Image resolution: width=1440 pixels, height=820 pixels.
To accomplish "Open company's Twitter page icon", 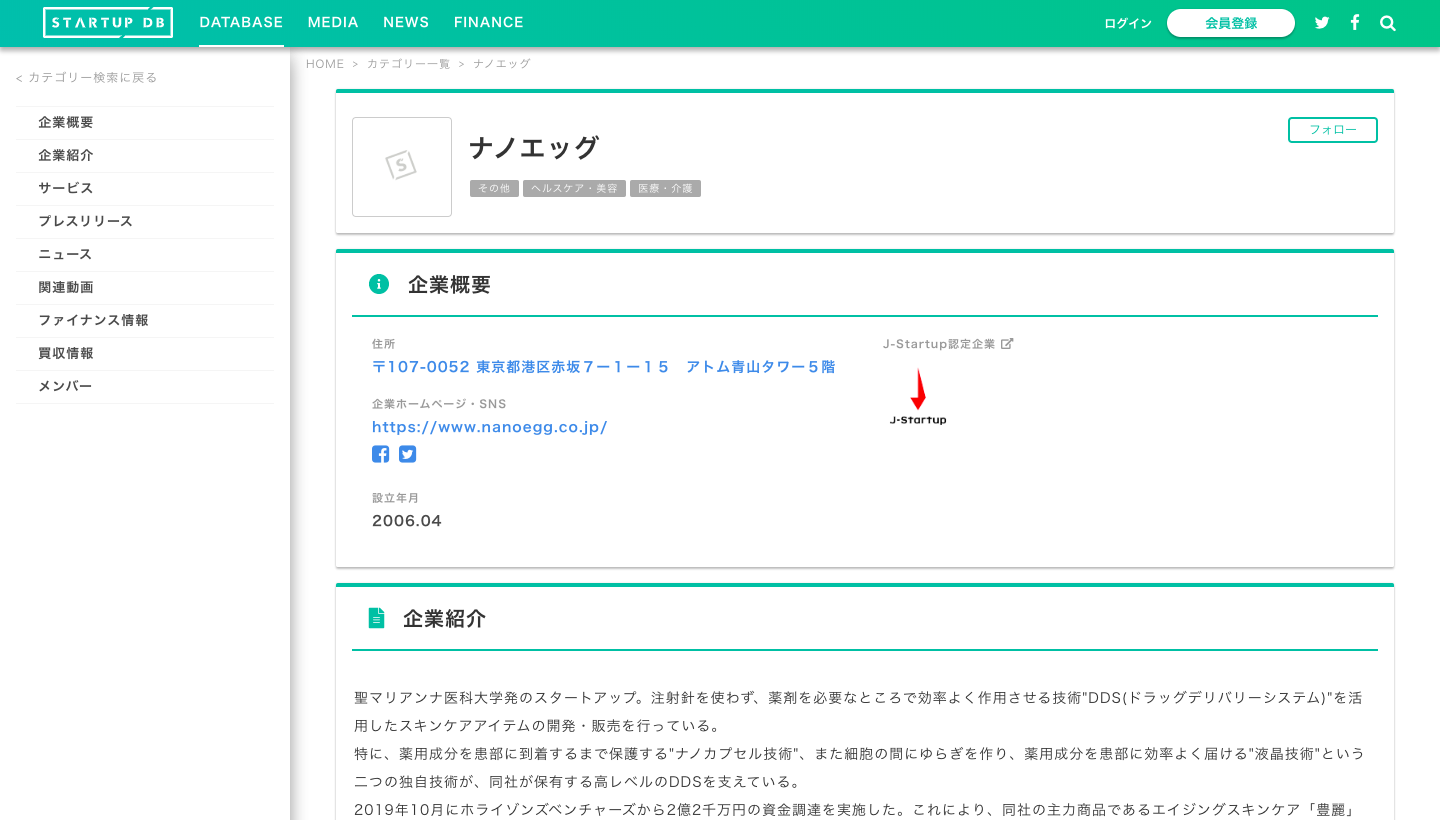I will pos(407,454).
